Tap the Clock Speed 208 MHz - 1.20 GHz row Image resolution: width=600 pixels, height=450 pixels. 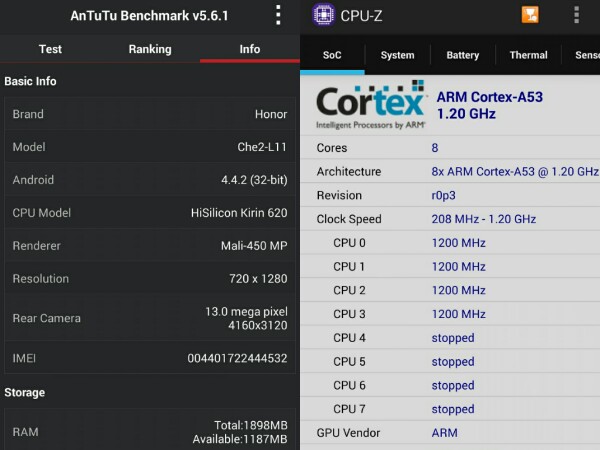(x=450, y=219)
